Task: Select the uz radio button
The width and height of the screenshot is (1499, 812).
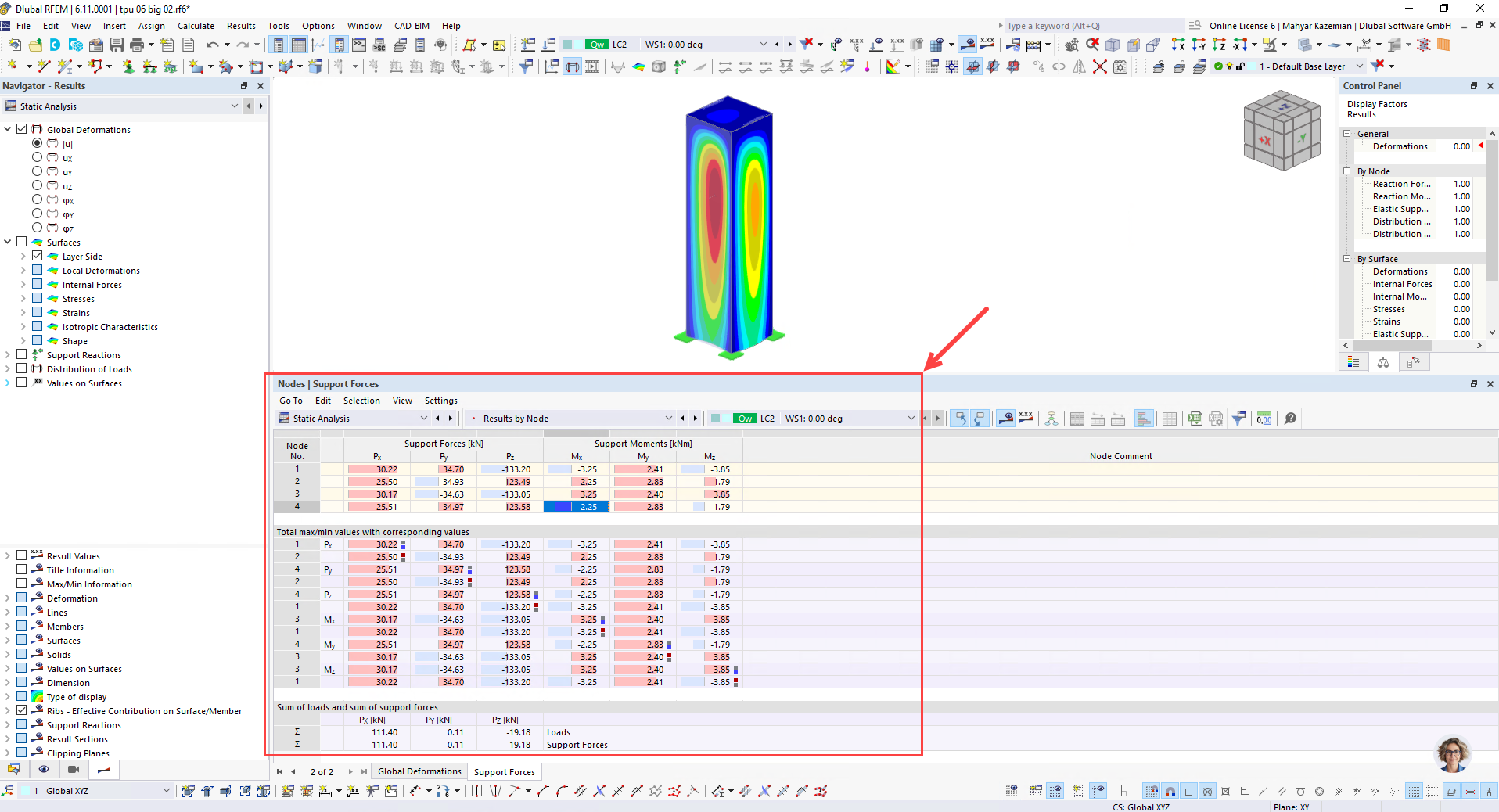Action: [38, 186]
